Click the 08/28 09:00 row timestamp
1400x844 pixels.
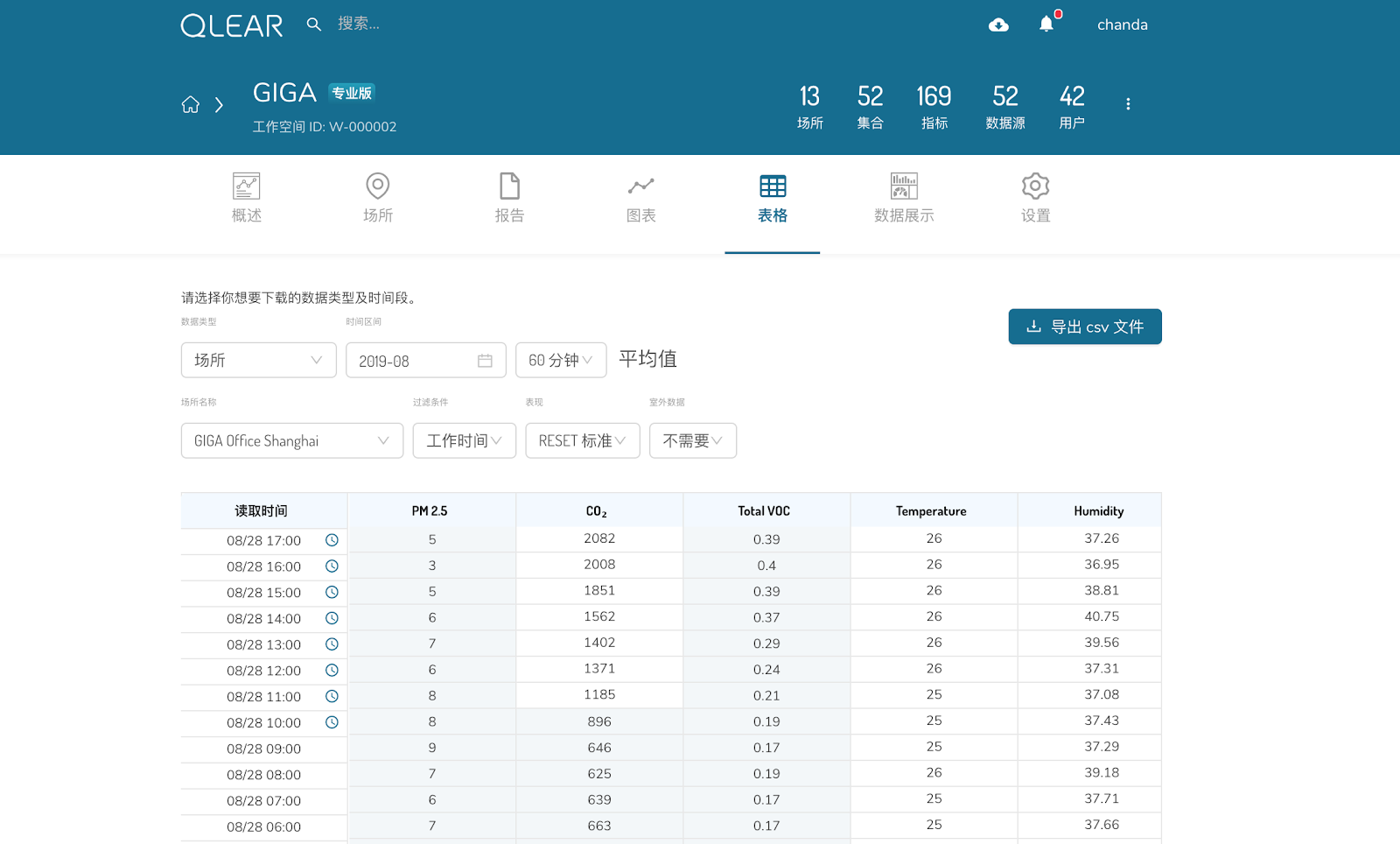[263, 749]
